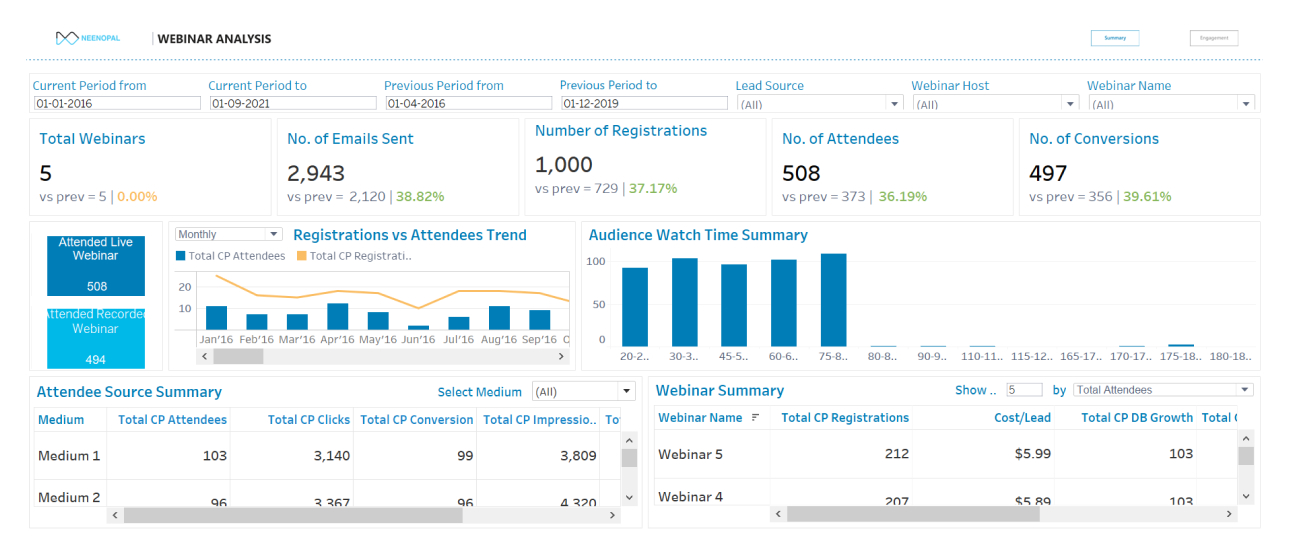Click the 39.61% conversions change percentage

tap(1147, 197)
